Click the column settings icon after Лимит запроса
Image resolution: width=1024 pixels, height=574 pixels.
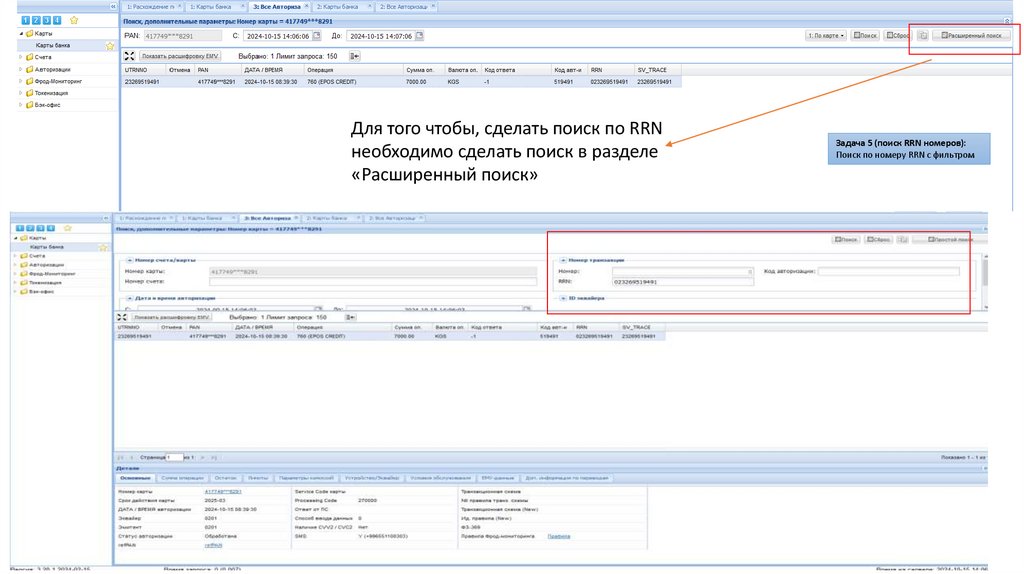coord(356,56)
